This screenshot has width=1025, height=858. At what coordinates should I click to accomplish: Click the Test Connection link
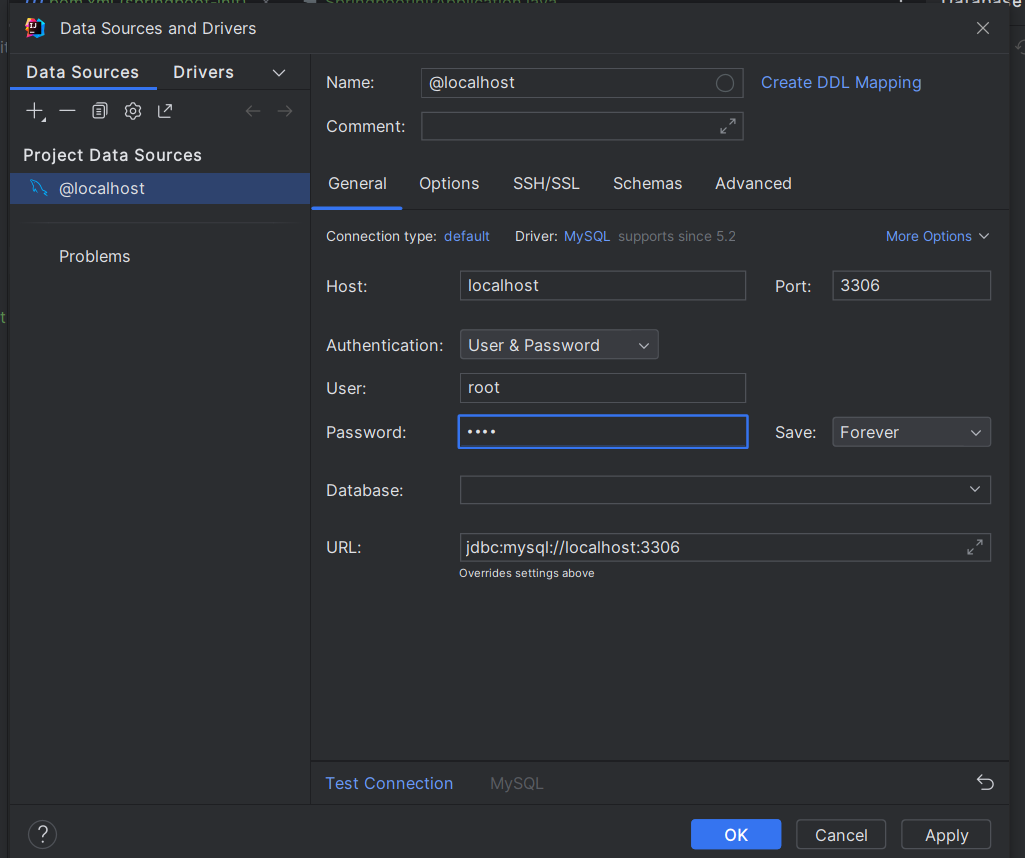pos(389,783)
